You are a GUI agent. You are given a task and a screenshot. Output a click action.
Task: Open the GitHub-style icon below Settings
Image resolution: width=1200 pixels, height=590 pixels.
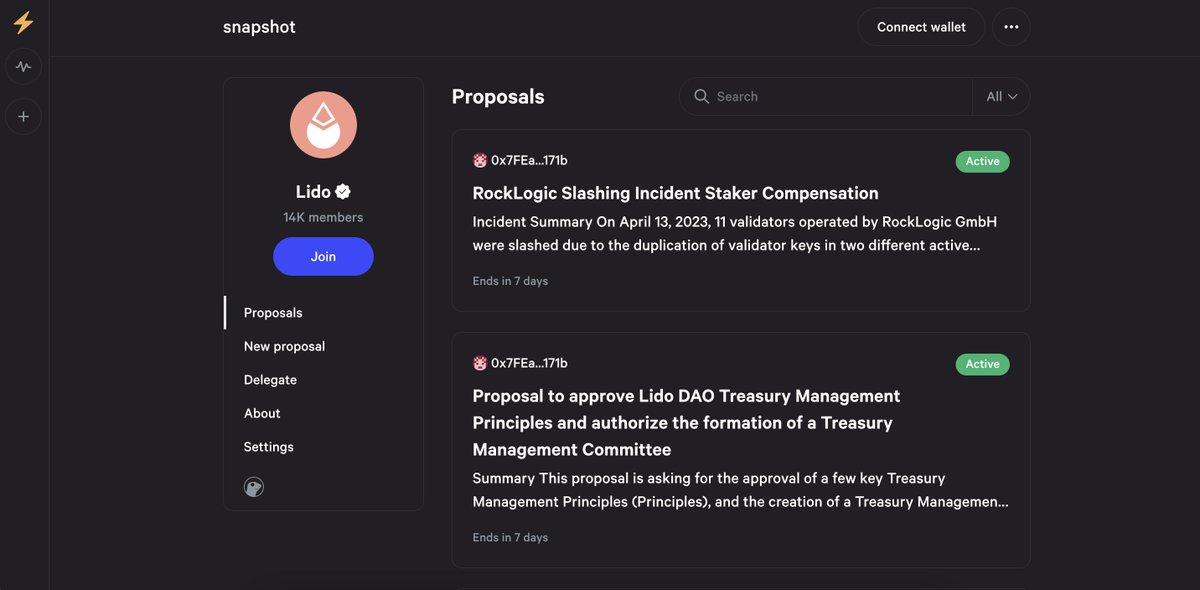[x=254, y=487]
